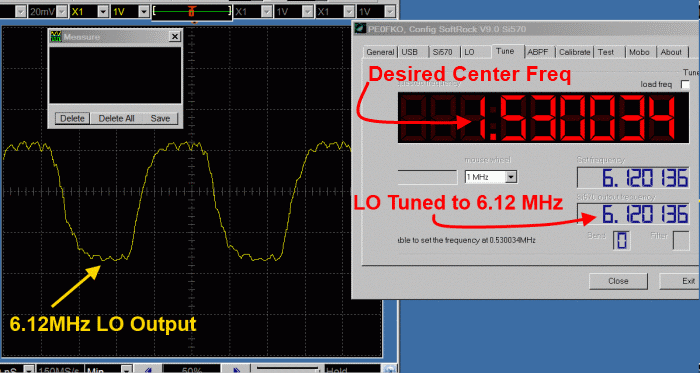The height and width of the screenshot is (373, 700).
Task: Open the Si570 tab
Action: click(x=443, y=52)
